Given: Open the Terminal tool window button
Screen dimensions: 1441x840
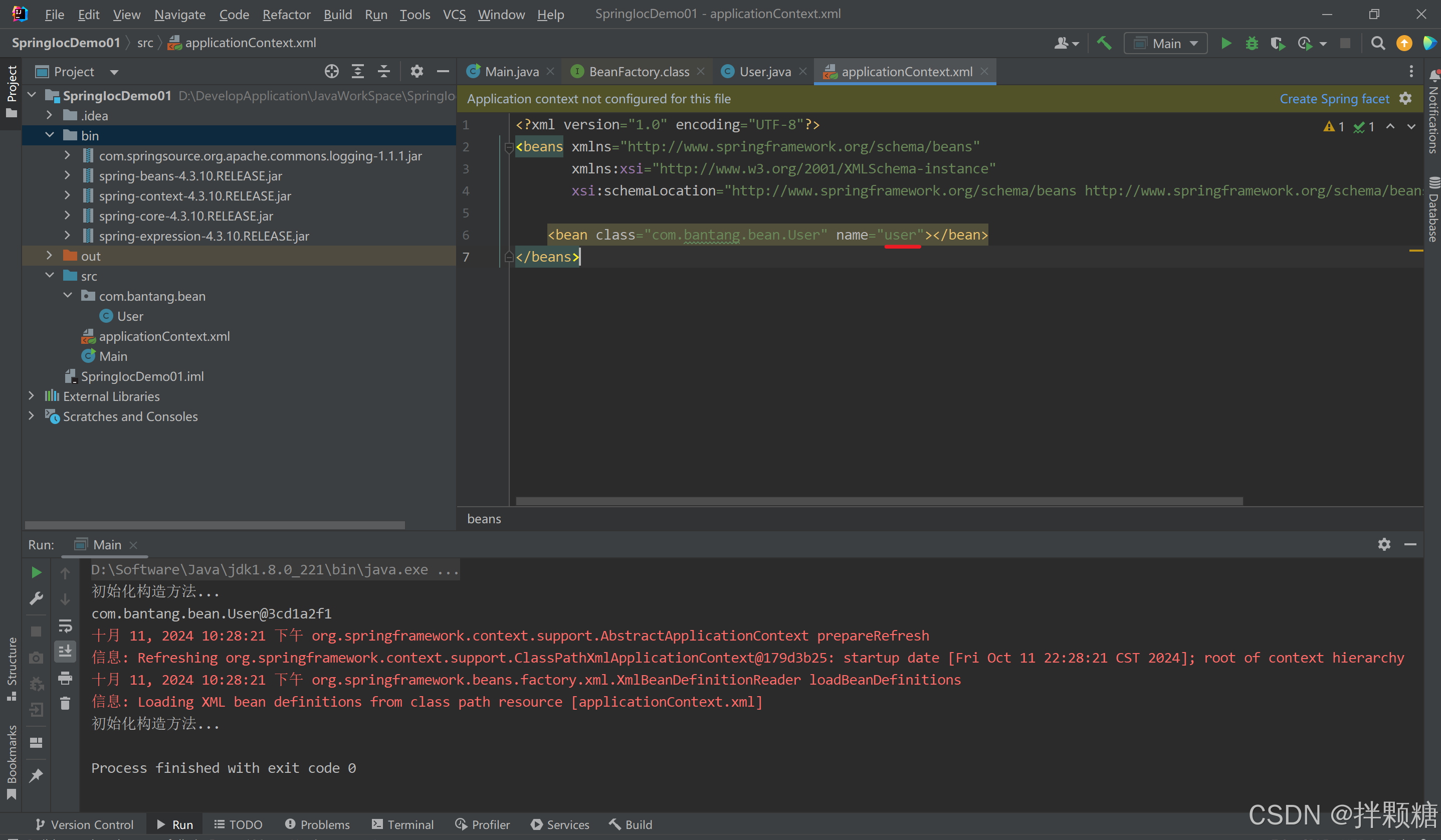Looking at the screenshot, I should [402, 824].
